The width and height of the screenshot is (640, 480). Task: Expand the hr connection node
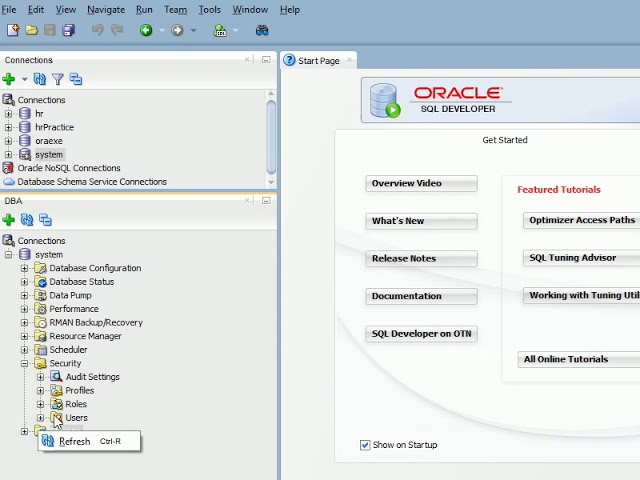coord(8,113)
